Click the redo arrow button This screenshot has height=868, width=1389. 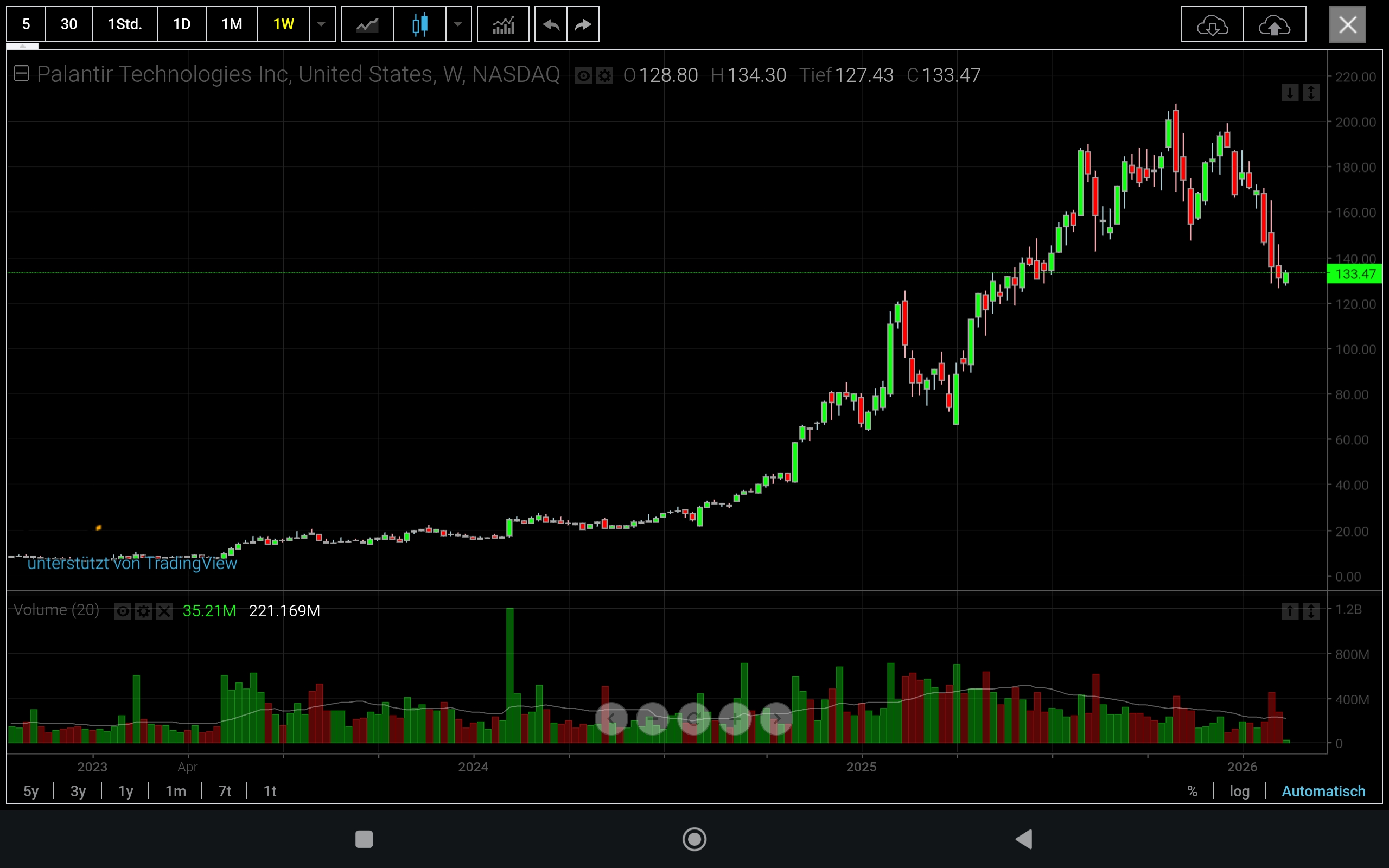click(583, 25)
